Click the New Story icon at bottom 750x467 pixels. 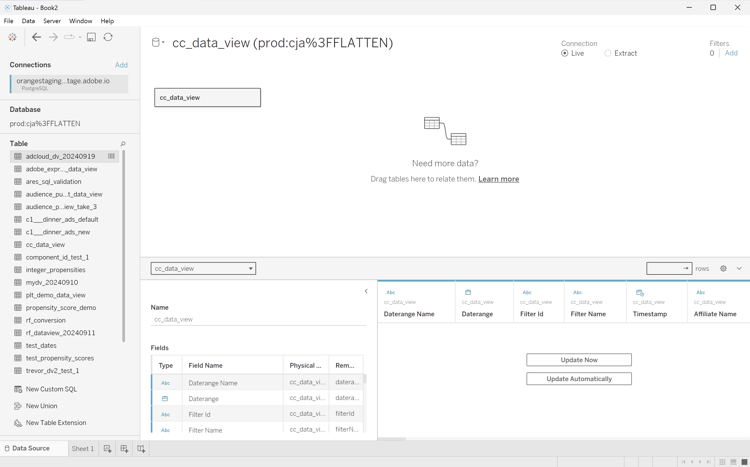141,448
